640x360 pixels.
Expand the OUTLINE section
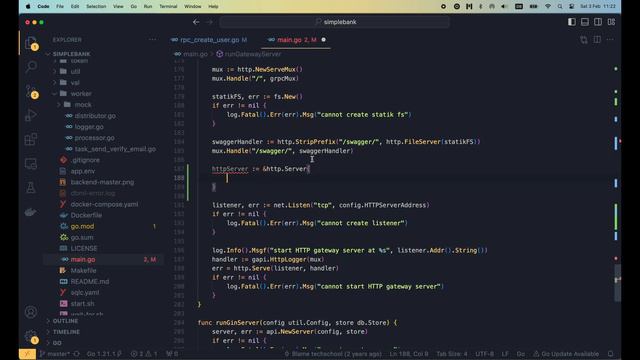coord(65,321)
